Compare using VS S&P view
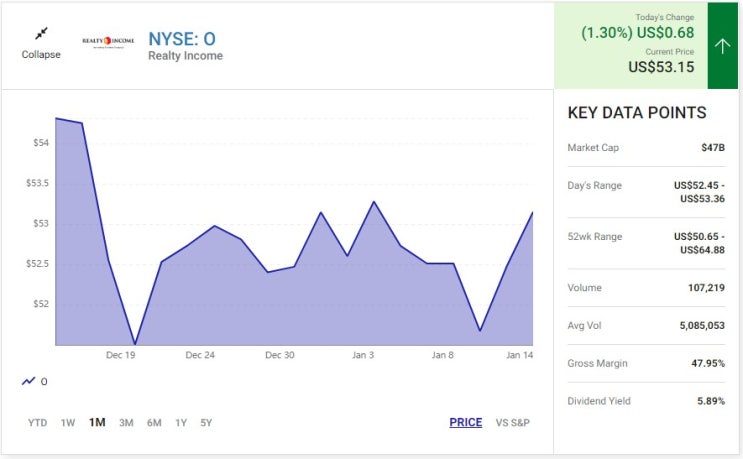The image size is (743, 459). coord(512,423)
